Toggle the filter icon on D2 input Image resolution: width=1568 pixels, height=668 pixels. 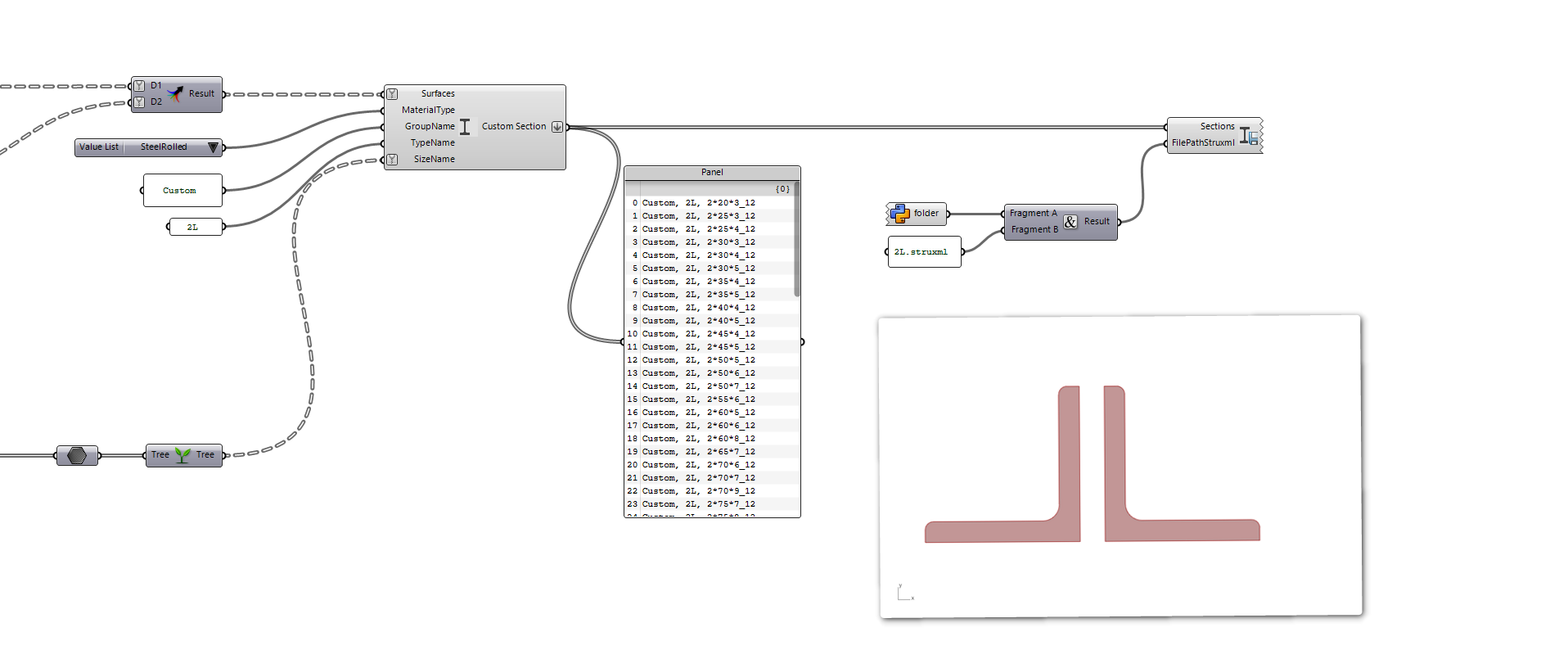[x=139, y=102]
